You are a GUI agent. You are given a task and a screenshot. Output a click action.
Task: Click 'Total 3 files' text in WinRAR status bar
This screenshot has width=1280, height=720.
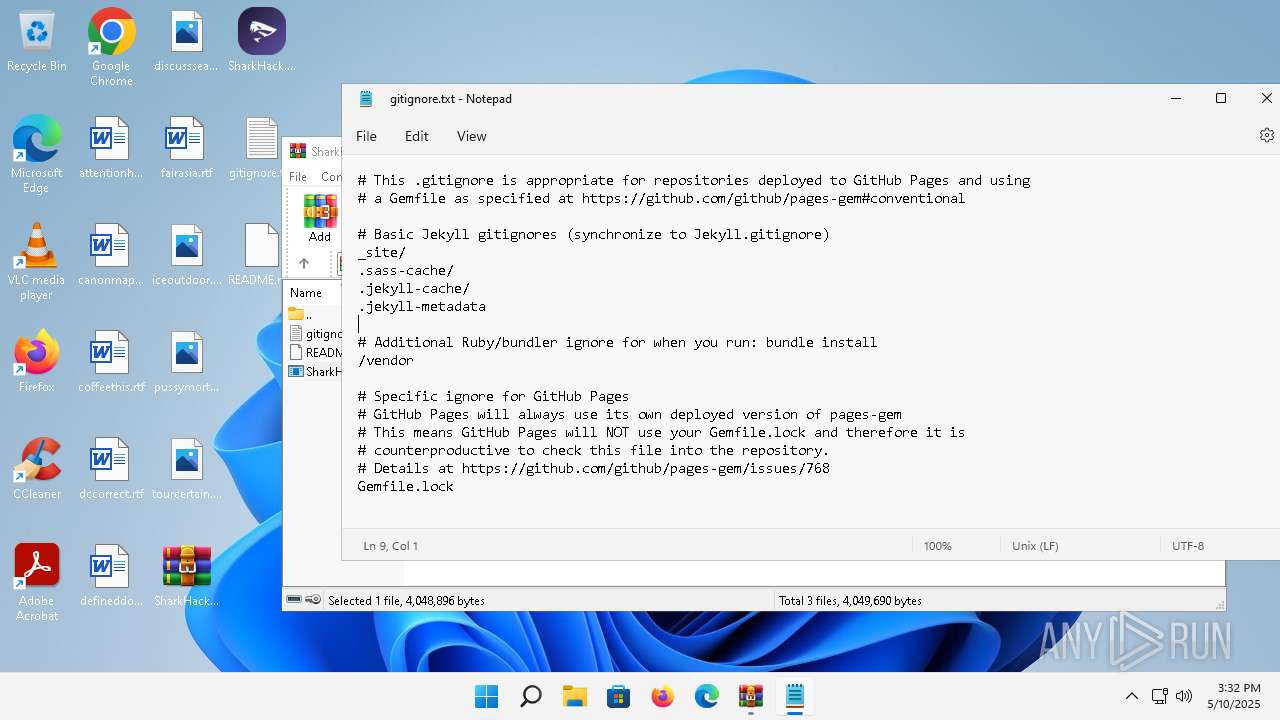(850, 601)
